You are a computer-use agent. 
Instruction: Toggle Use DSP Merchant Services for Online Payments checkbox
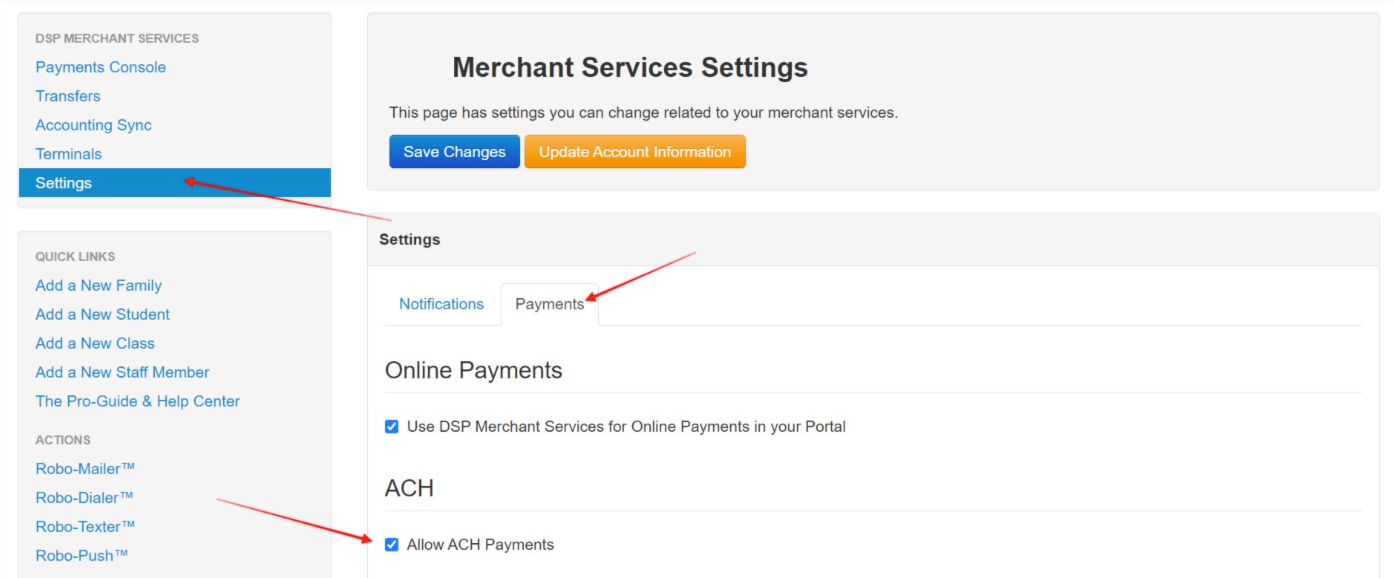(392, 427)
